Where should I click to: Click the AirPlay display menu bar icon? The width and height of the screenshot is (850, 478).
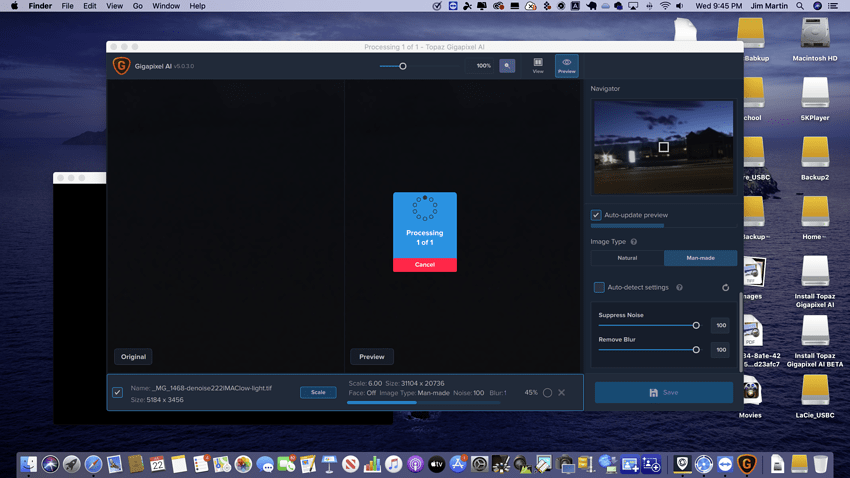(633, 6)
